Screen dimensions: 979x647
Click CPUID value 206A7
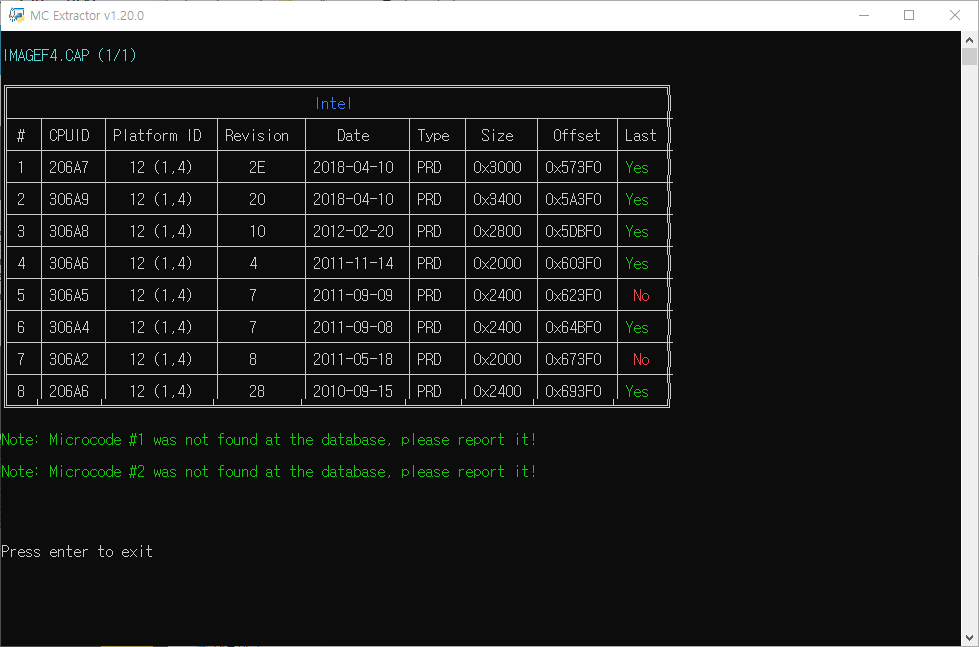[x=69, y=167]
